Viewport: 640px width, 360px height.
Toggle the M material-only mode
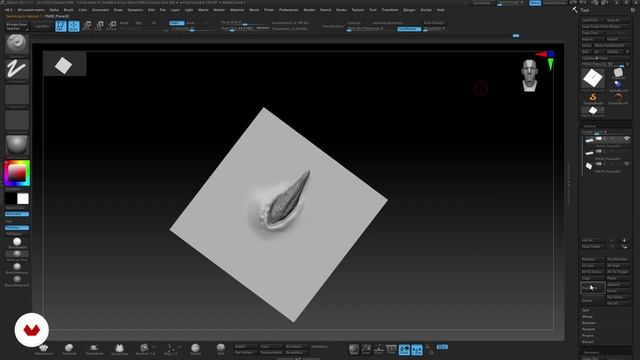pos(154,23)
